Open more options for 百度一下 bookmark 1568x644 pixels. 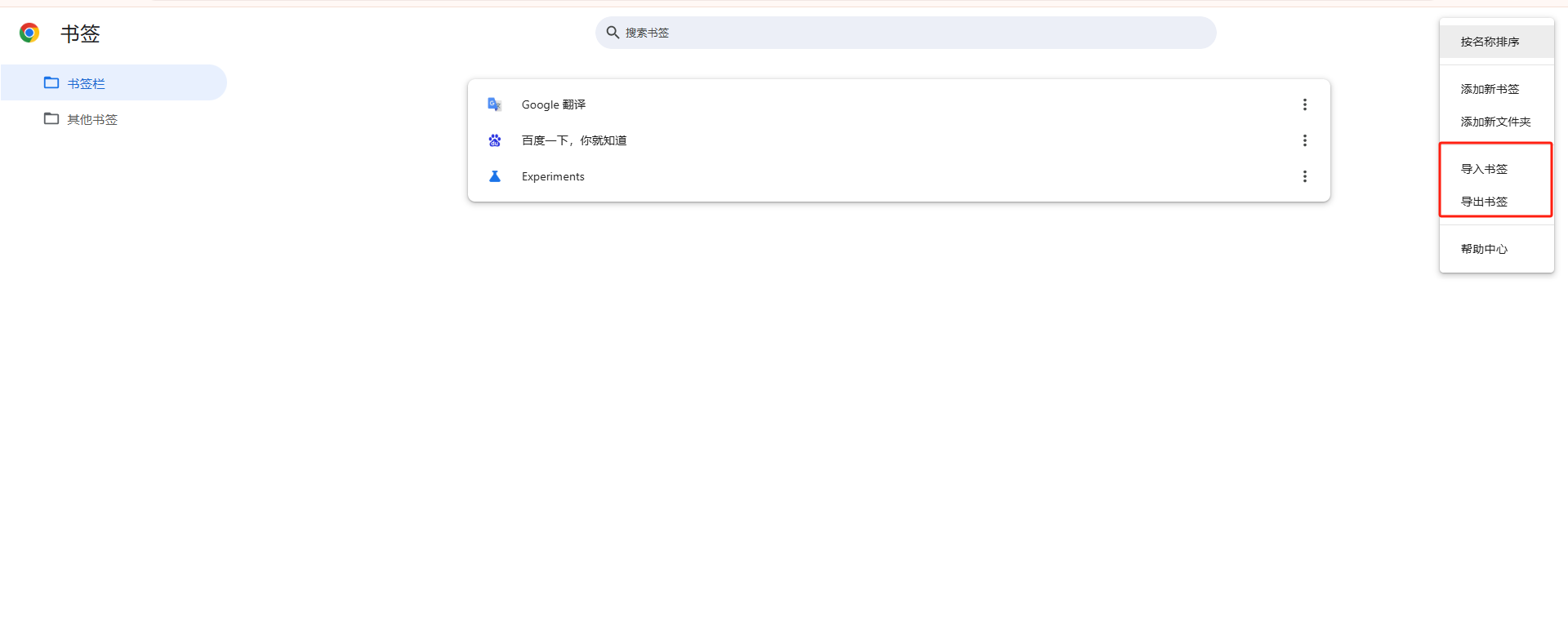(1304, 140)
